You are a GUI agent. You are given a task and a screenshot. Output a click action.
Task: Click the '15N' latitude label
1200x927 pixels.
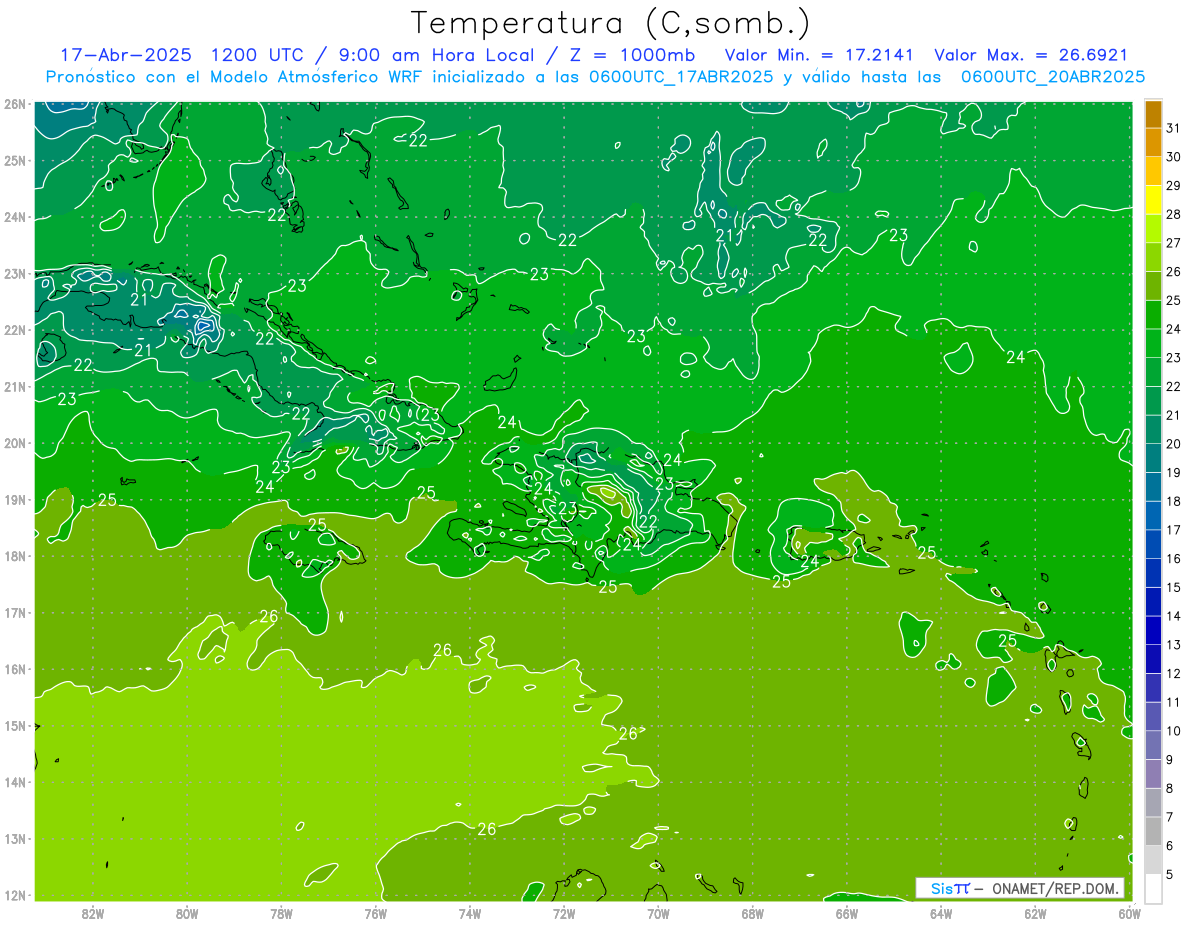pyautogui.click(x=15, y=726)
